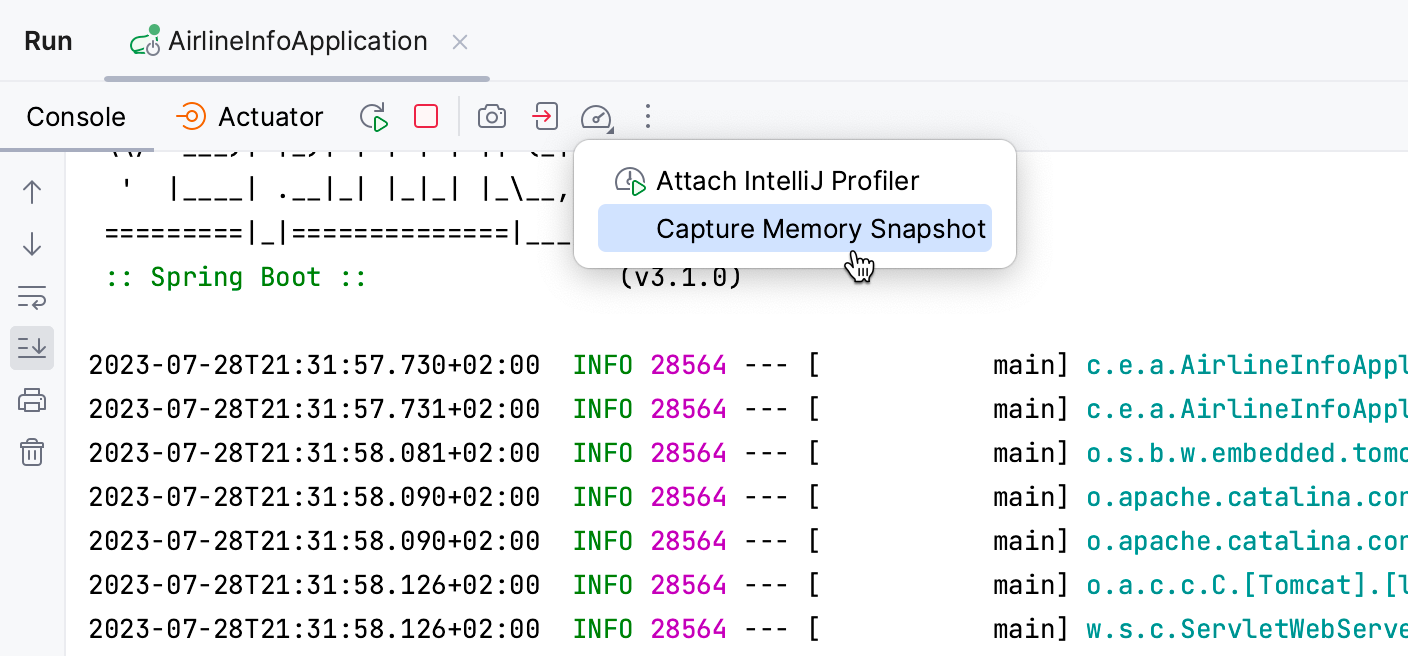
Task: Toggle soft-wrap for console lines
Action: pos(31,297)
